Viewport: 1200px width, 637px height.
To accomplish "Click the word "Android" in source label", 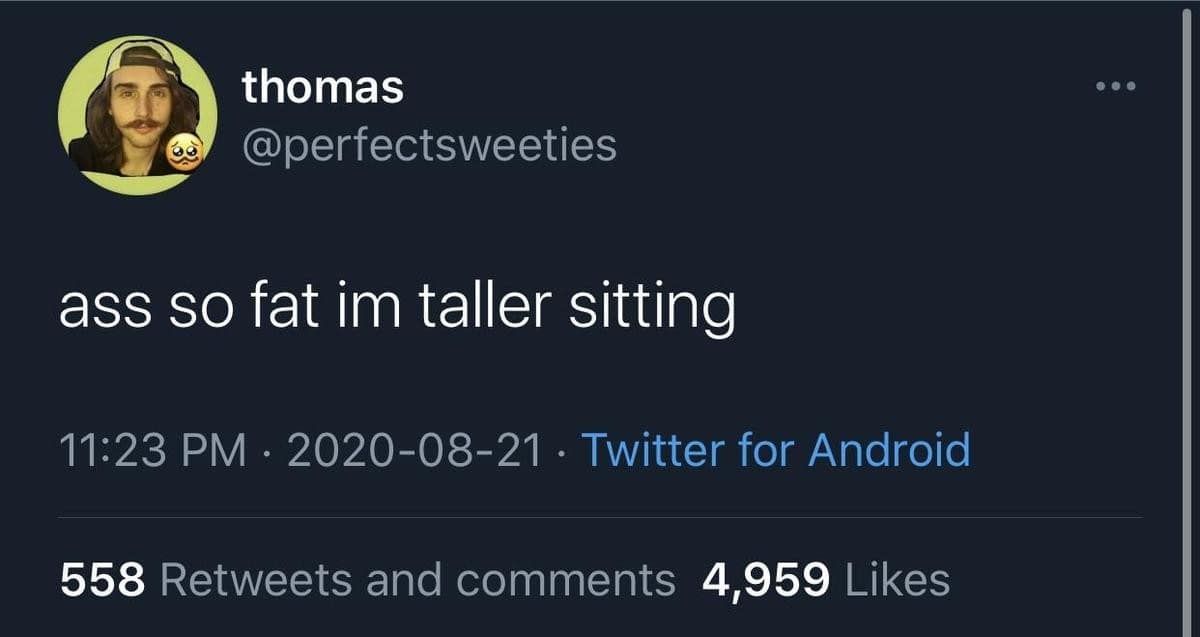I will (889, 449).
